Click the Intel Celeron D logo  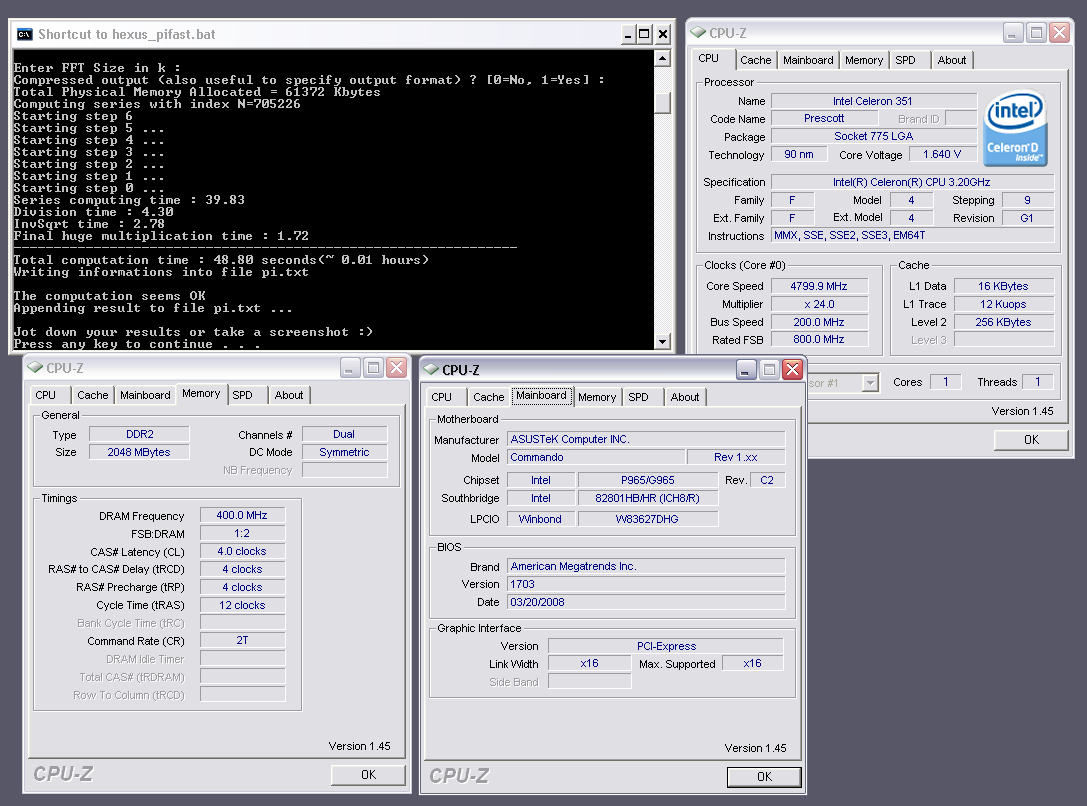coord(1015,129)
